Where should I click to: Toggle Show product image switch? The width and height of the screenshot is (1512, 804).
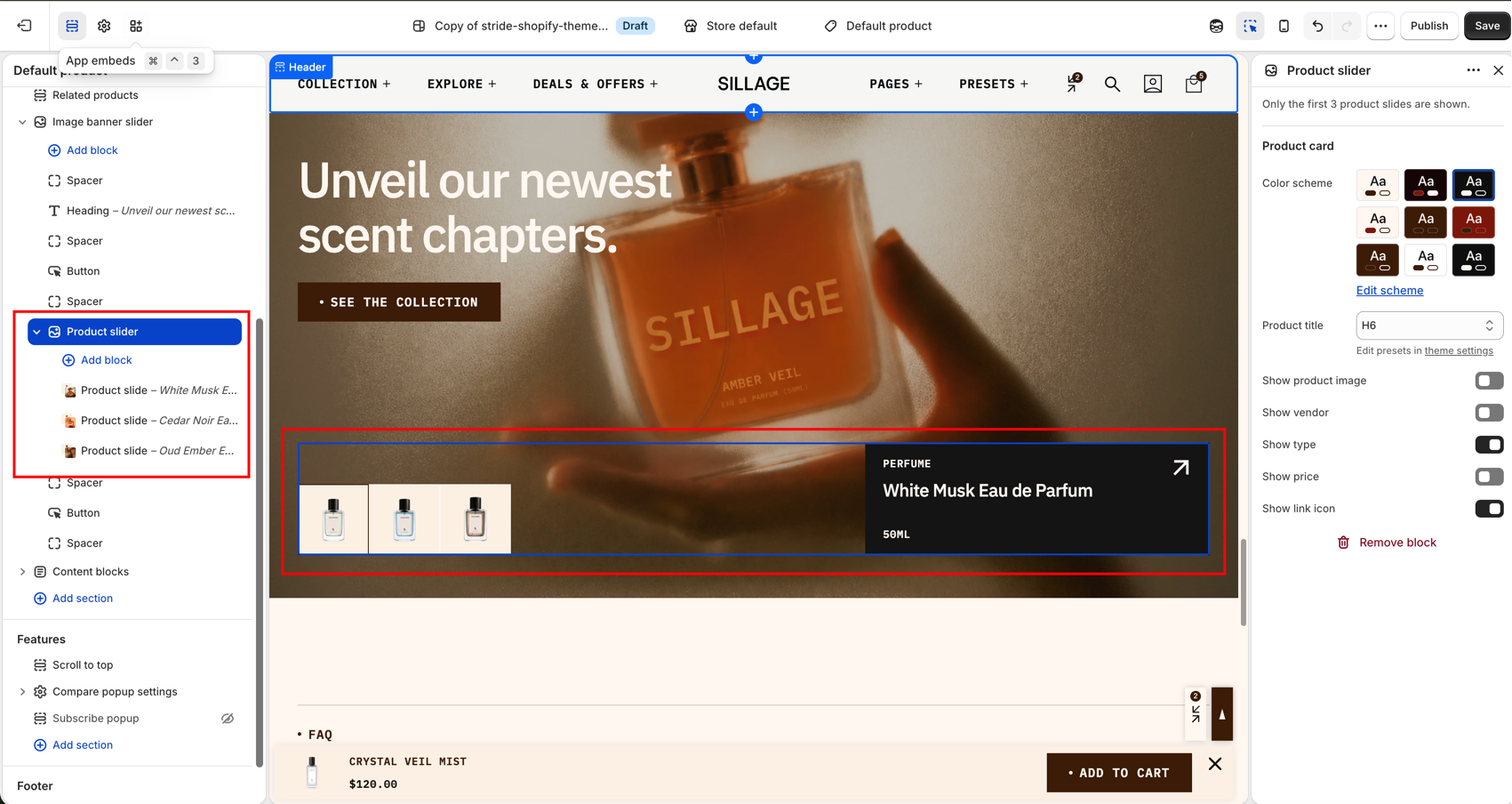pyautogui.click(x=1489, y=381)
